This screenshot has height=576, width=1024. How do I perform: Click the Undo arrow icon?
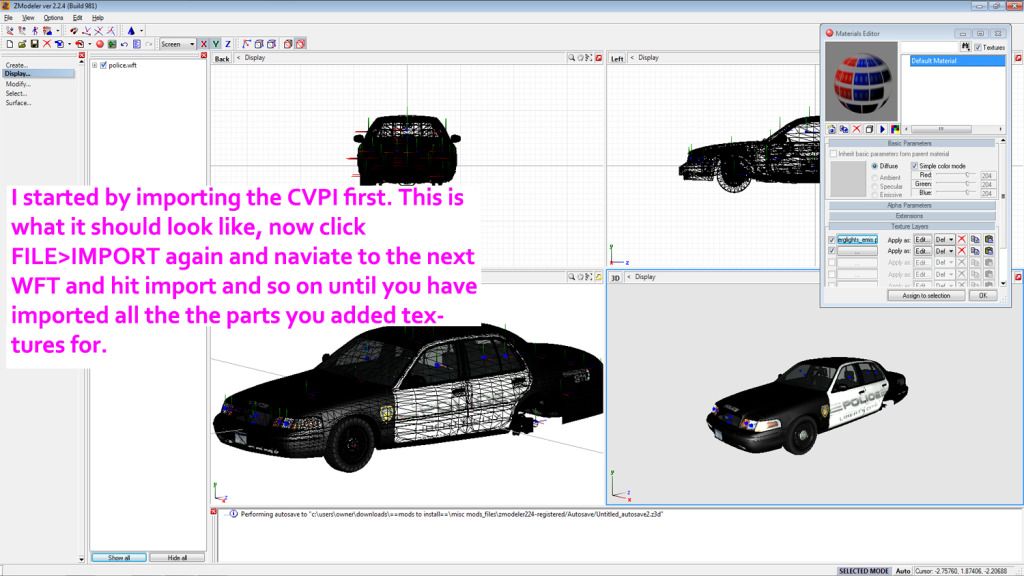point(124,44)
